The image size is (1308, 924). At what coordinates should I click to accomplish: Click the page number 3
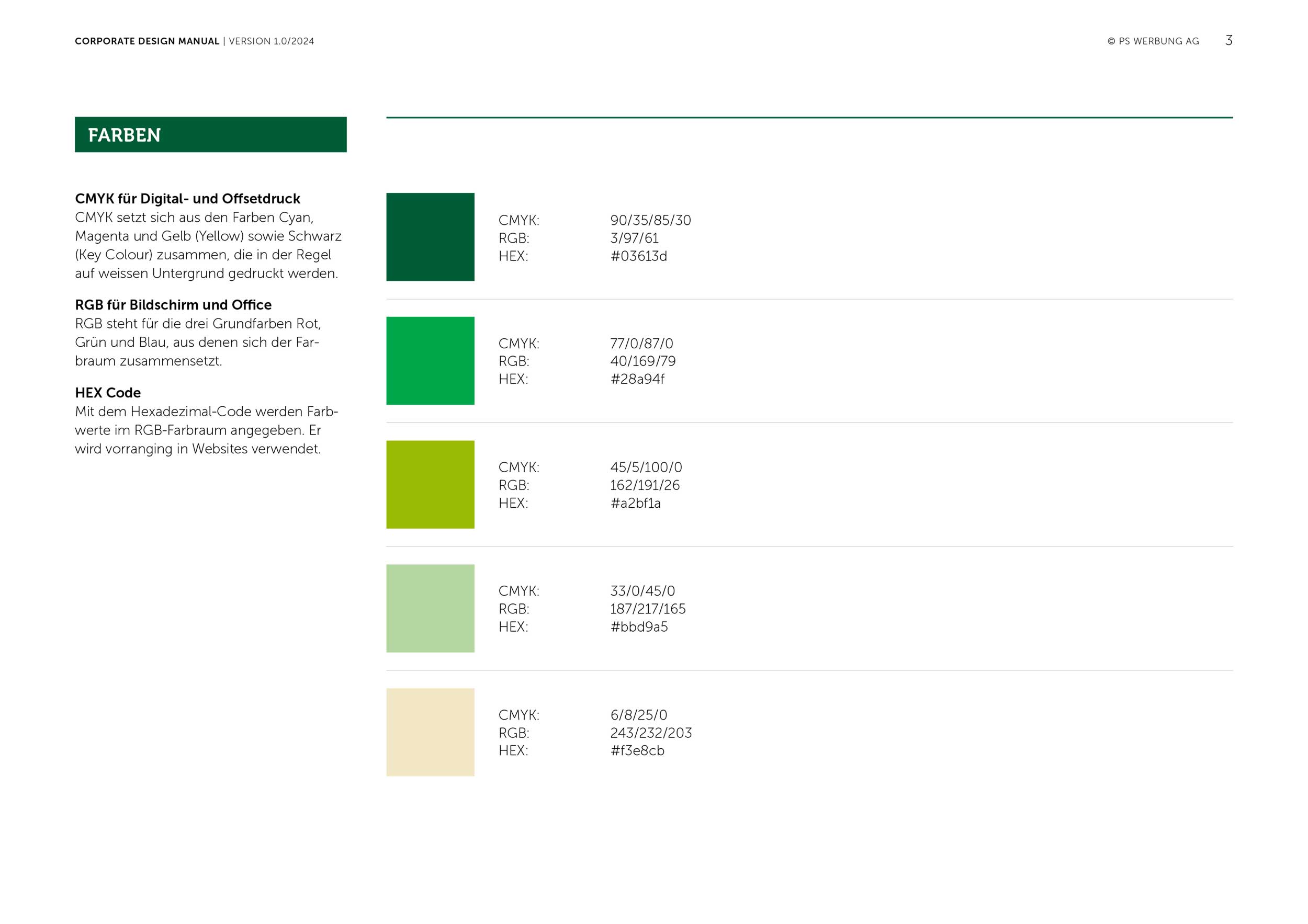(1228, 40)
